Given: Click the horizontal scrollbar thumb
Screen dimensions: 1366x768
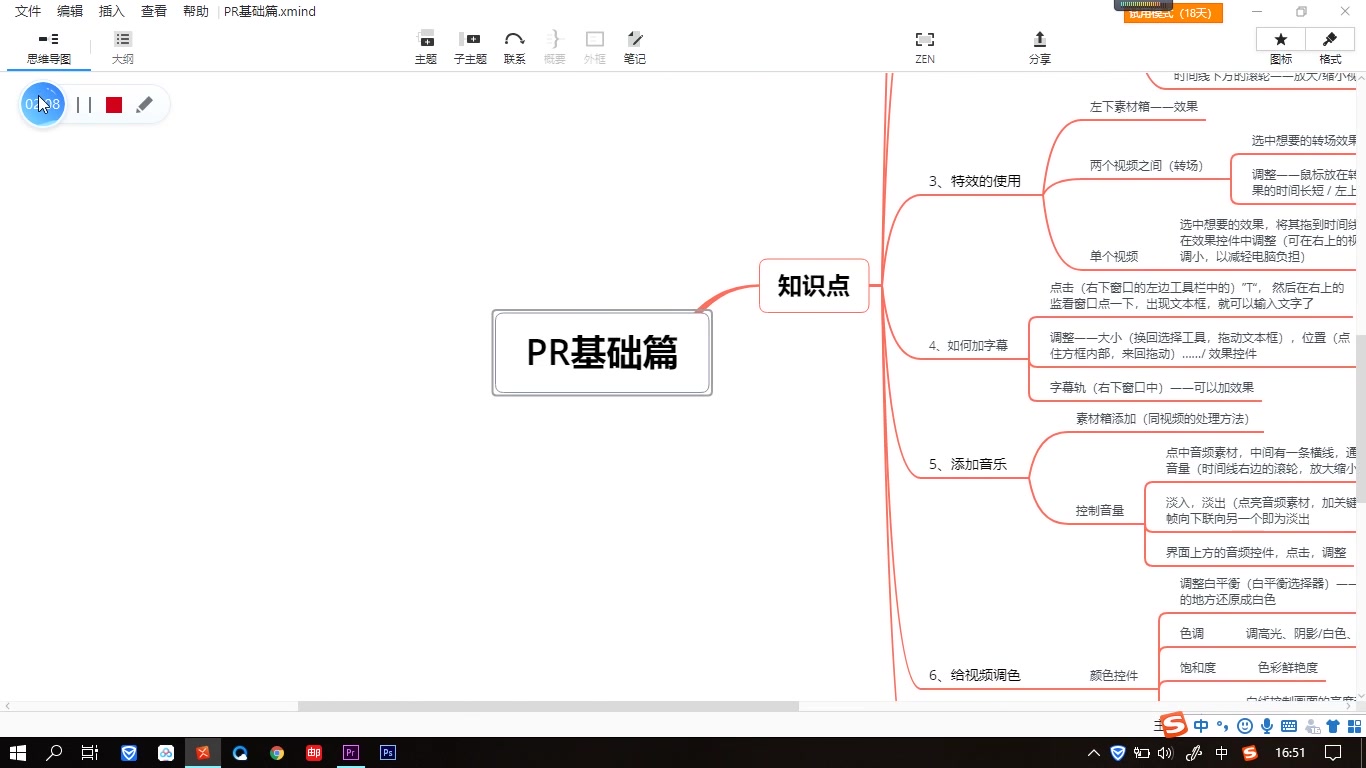Looking at the screenshot, I should [548, 706].
